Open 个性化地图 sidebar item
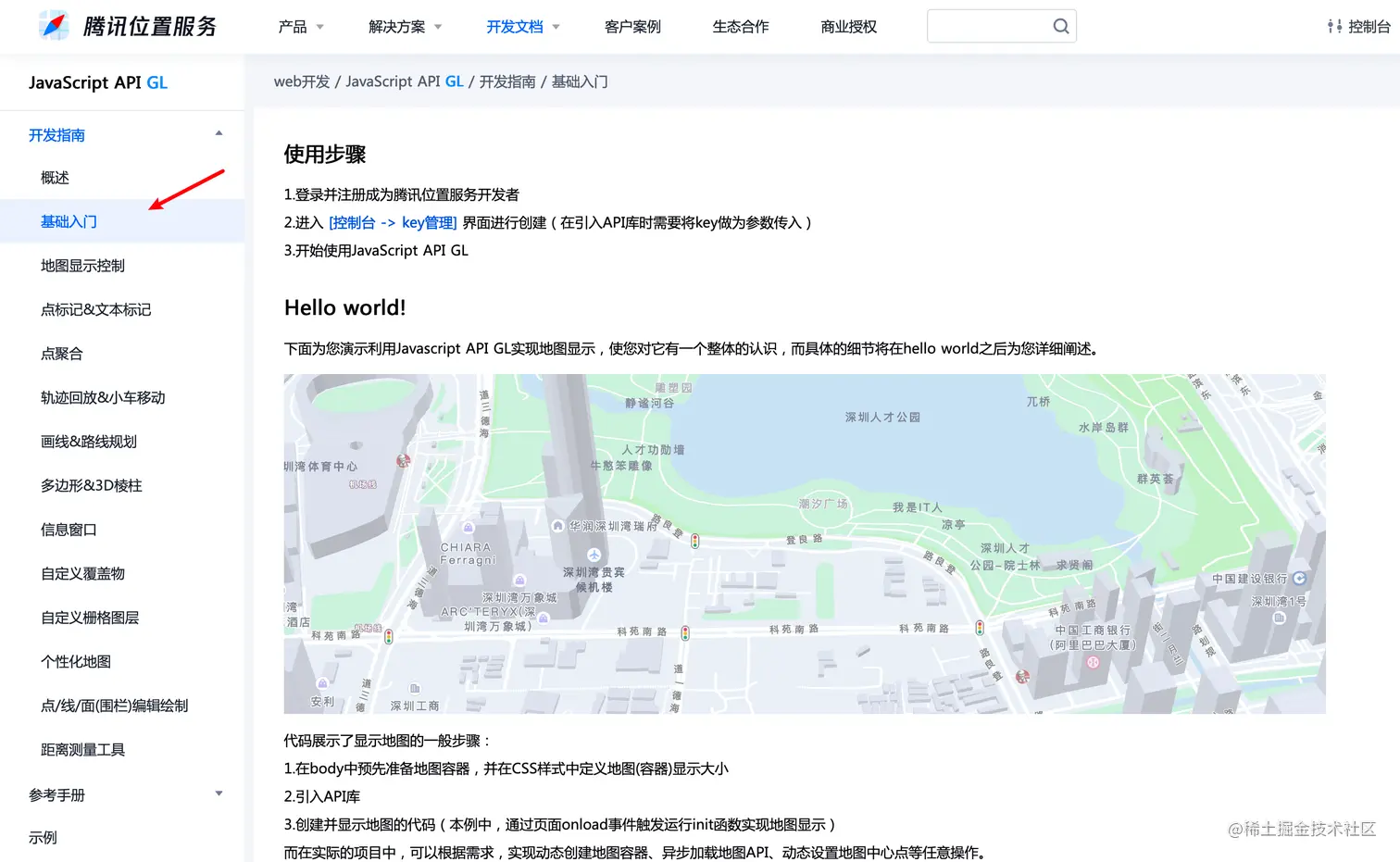Screen dimensions: 1400x862 76,661
